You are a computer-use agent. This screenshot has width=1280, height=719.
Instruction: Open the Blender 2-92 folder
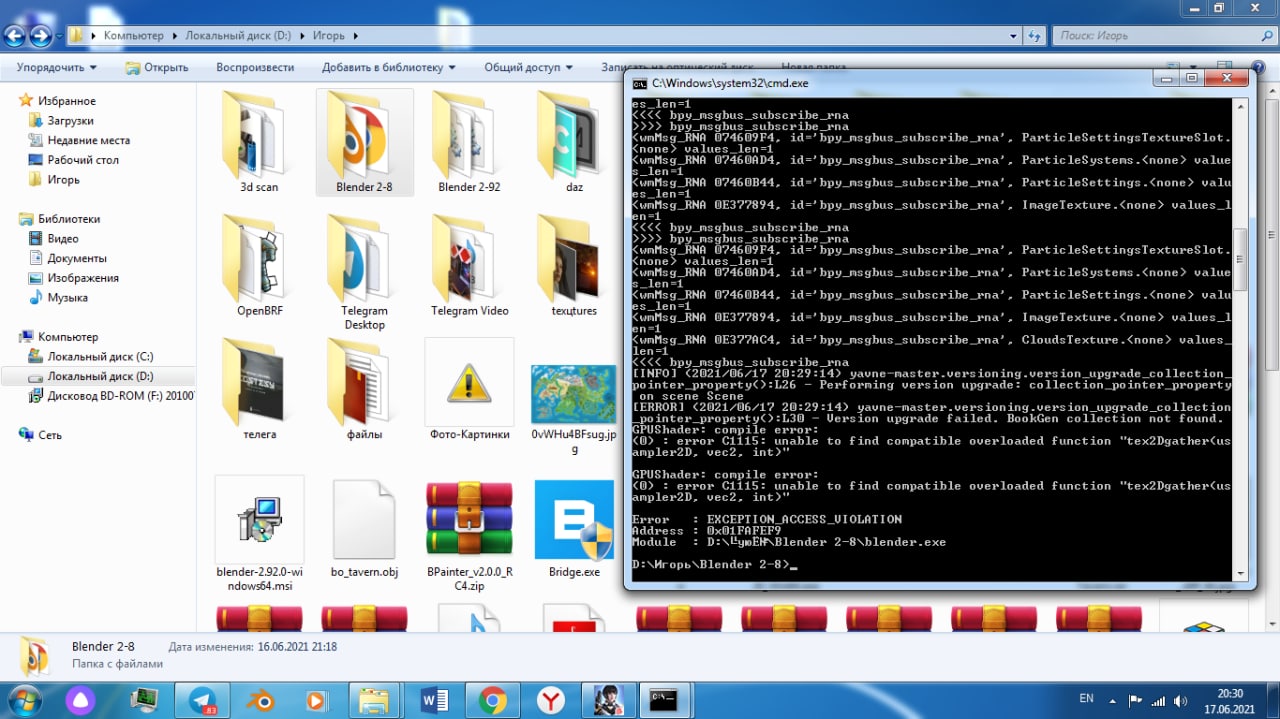[469, 141]
